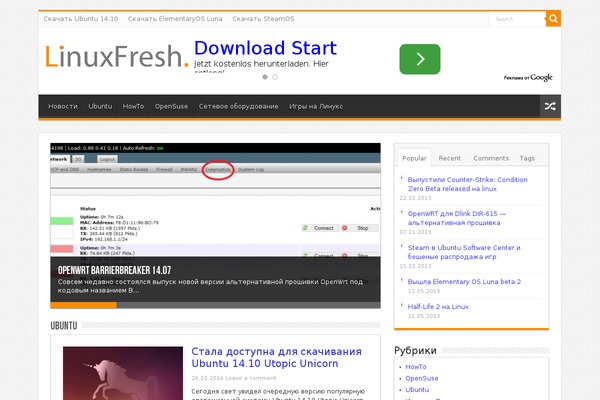This screenshot has height=400, width=600.
Task: Click the 22.02.2013 date text
Action: pyautogui.click(x=415, y=198)
